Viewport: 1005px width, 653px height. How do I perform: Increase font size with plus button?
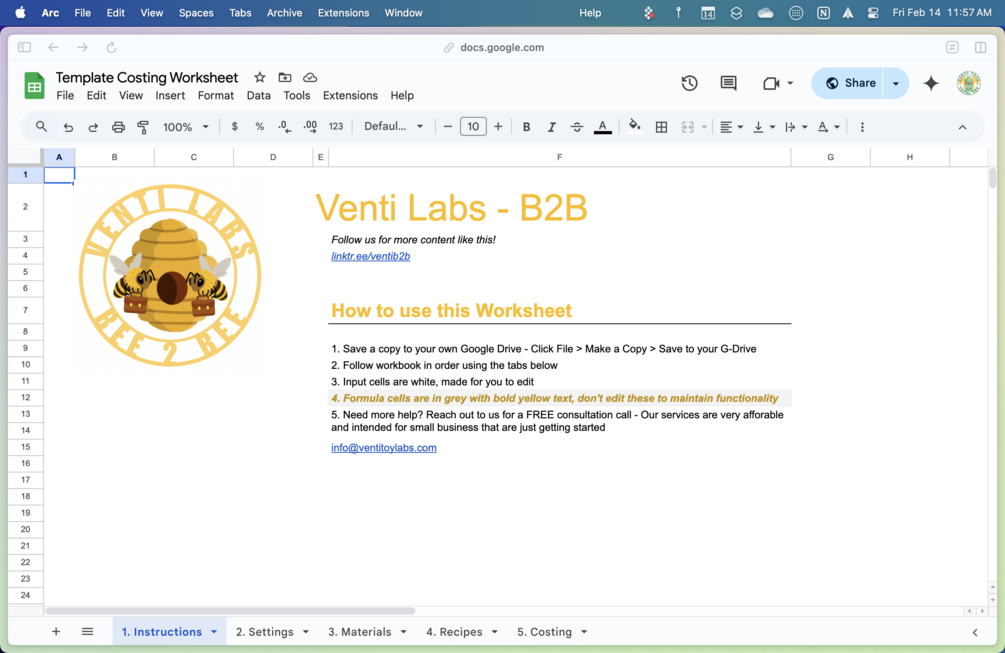[498, 127]
